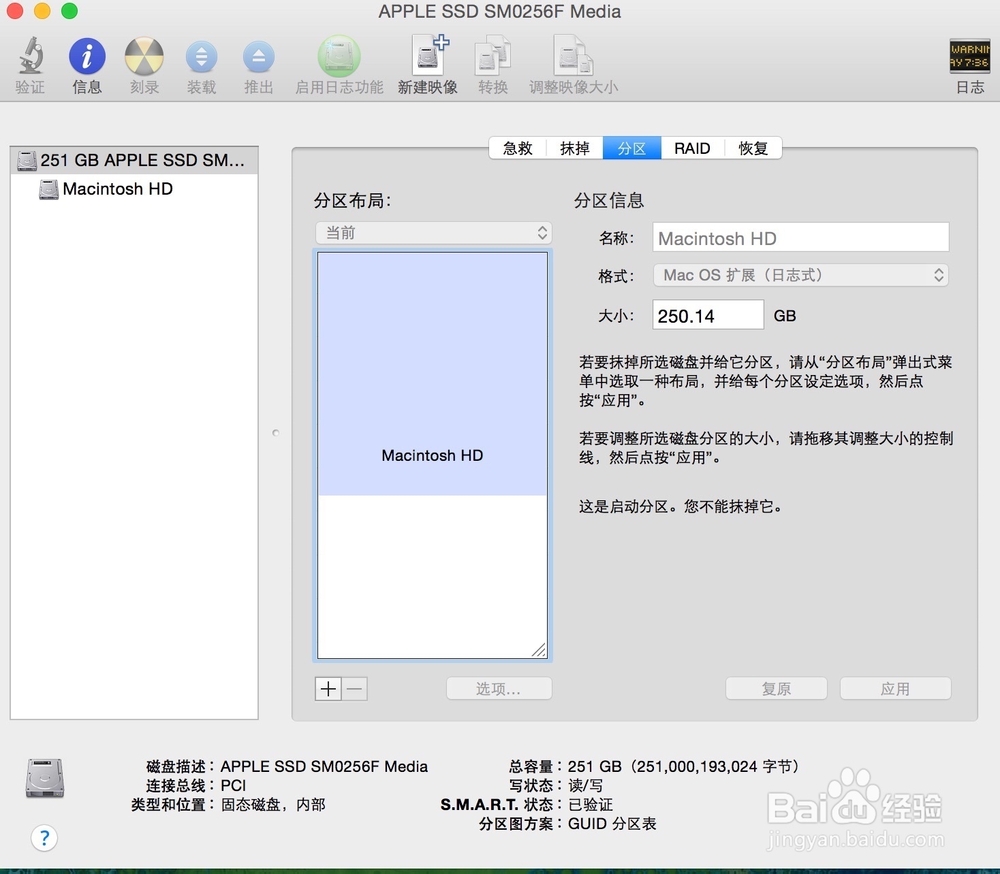
Task: Select the 刻录 (Burn) toolbar icon
Action: [x=144, y=62]
